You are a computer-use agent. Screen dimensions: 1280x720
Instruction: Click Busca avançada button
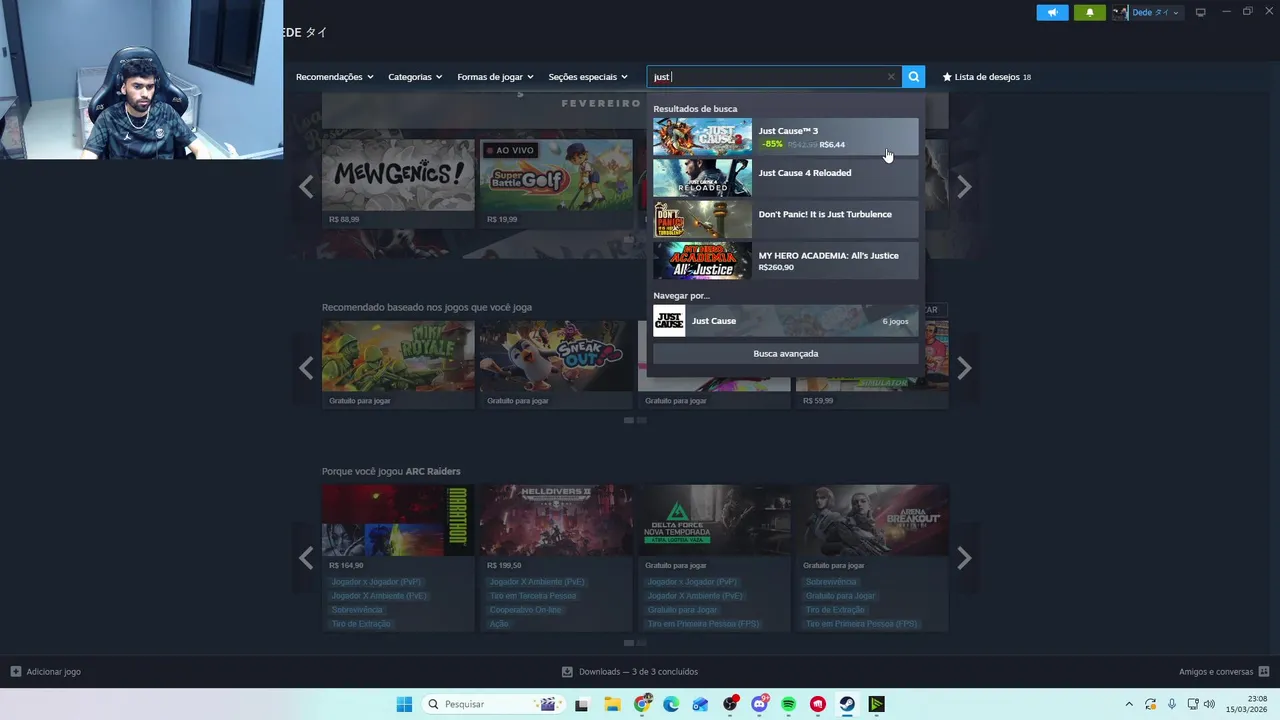coord(785,353)
